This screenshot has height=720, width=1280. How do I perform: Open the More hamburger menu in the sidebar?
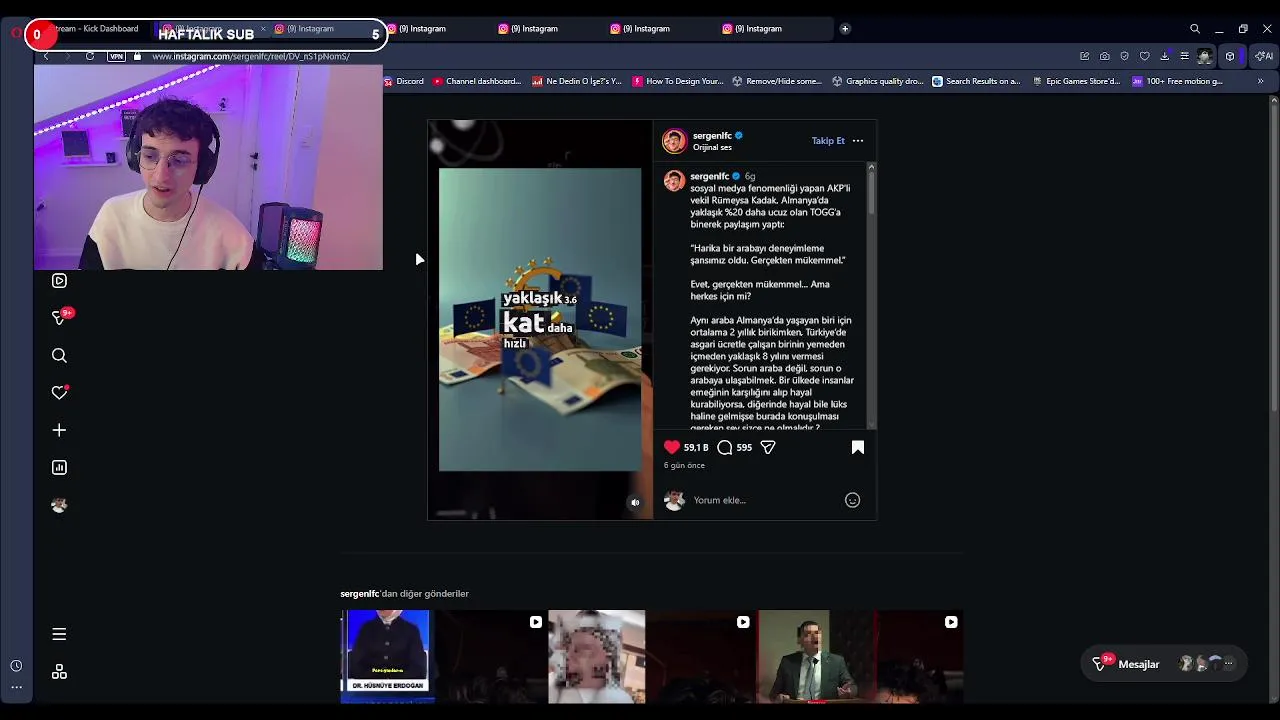coord(59,634)
